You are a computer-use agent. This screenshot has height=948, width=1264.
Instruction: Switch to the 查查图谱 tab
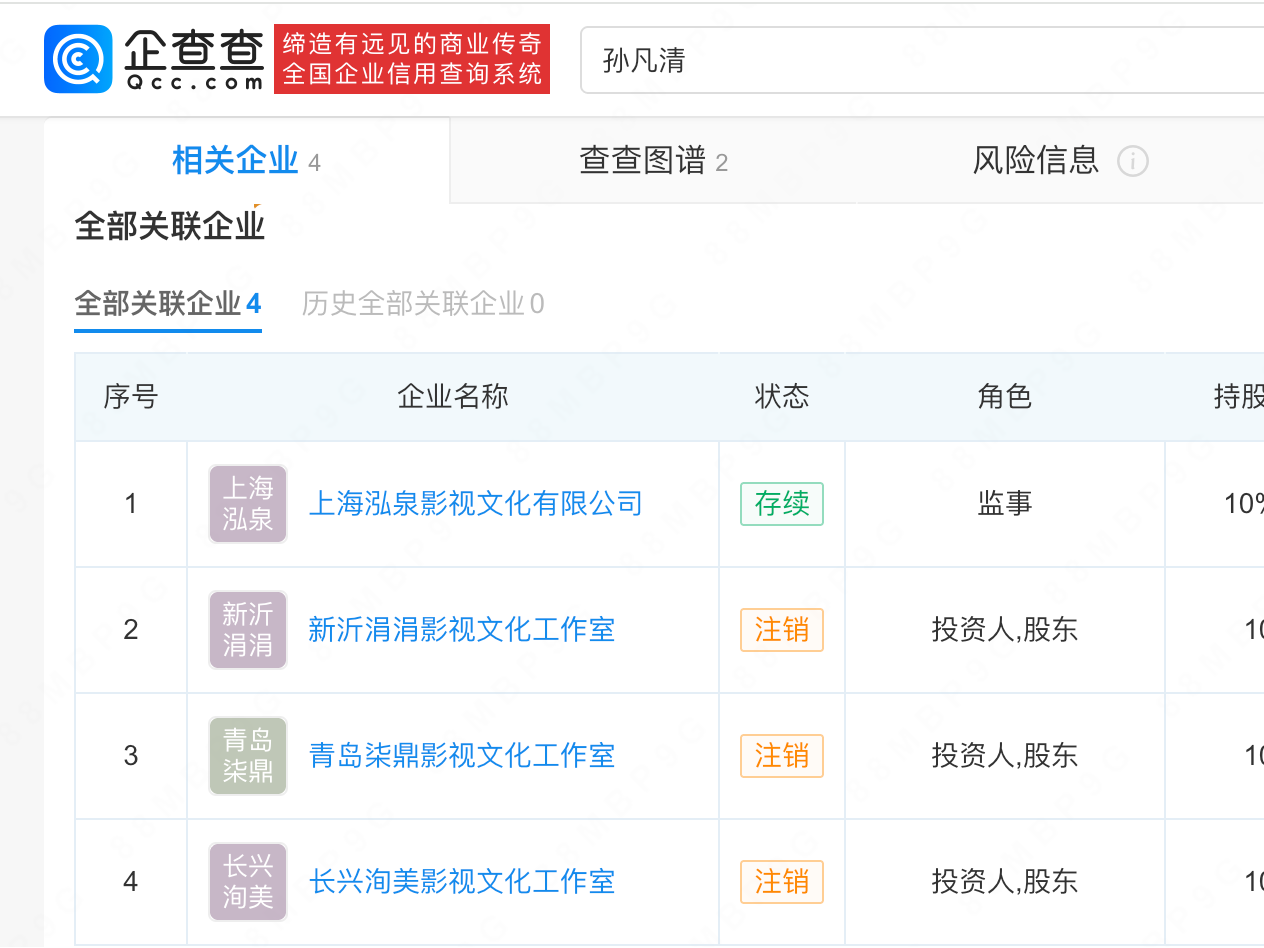coord(654,161)
